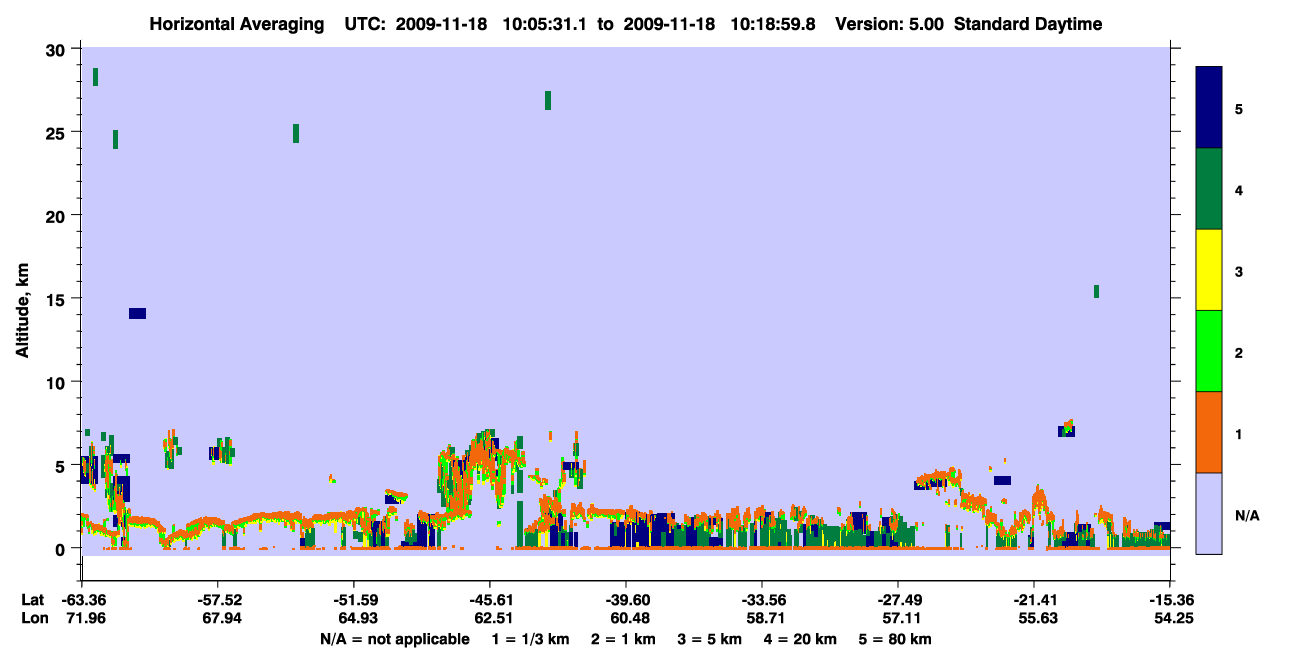Click the longitude value 71.96

click(x=85, y=618)
